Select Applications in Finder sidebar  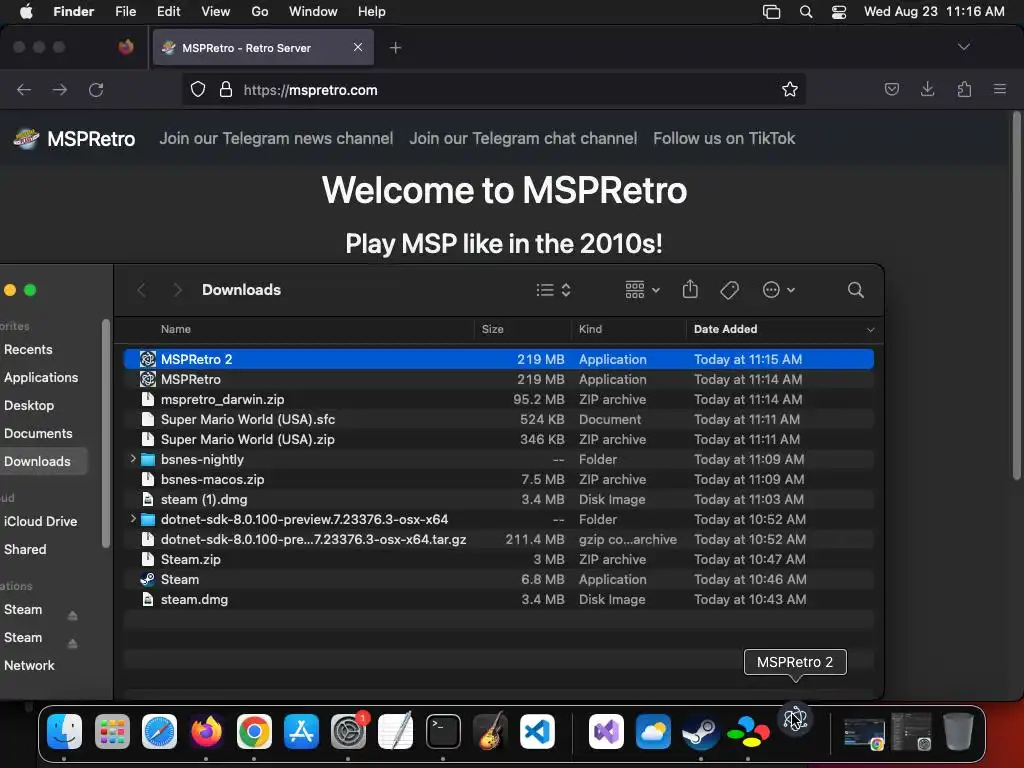(41, 377)
